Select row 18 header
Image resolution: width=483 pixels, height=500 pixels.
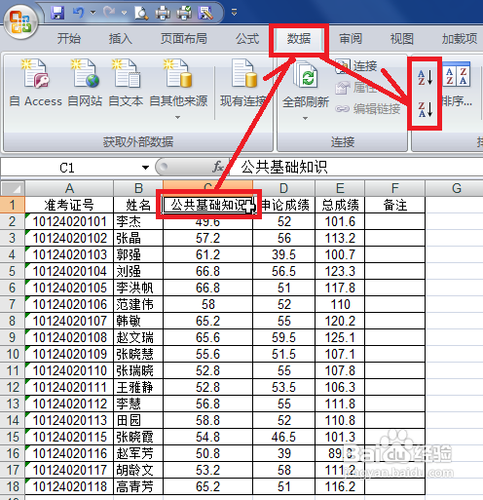pyautogui.click(x=12, y=487)
